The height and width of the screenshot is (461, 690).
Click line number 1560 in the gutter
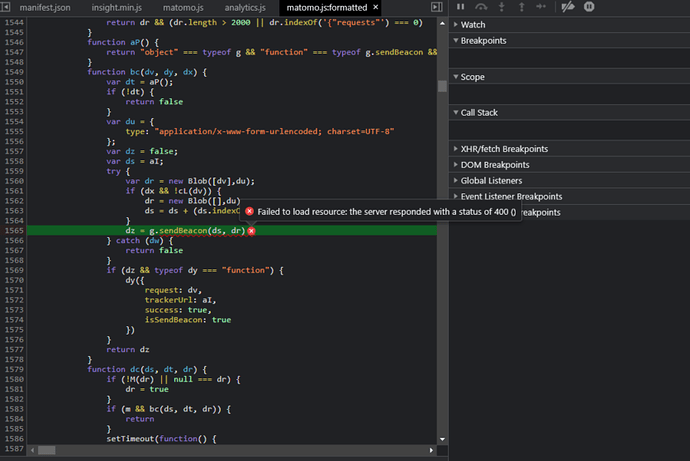point(14,181)
